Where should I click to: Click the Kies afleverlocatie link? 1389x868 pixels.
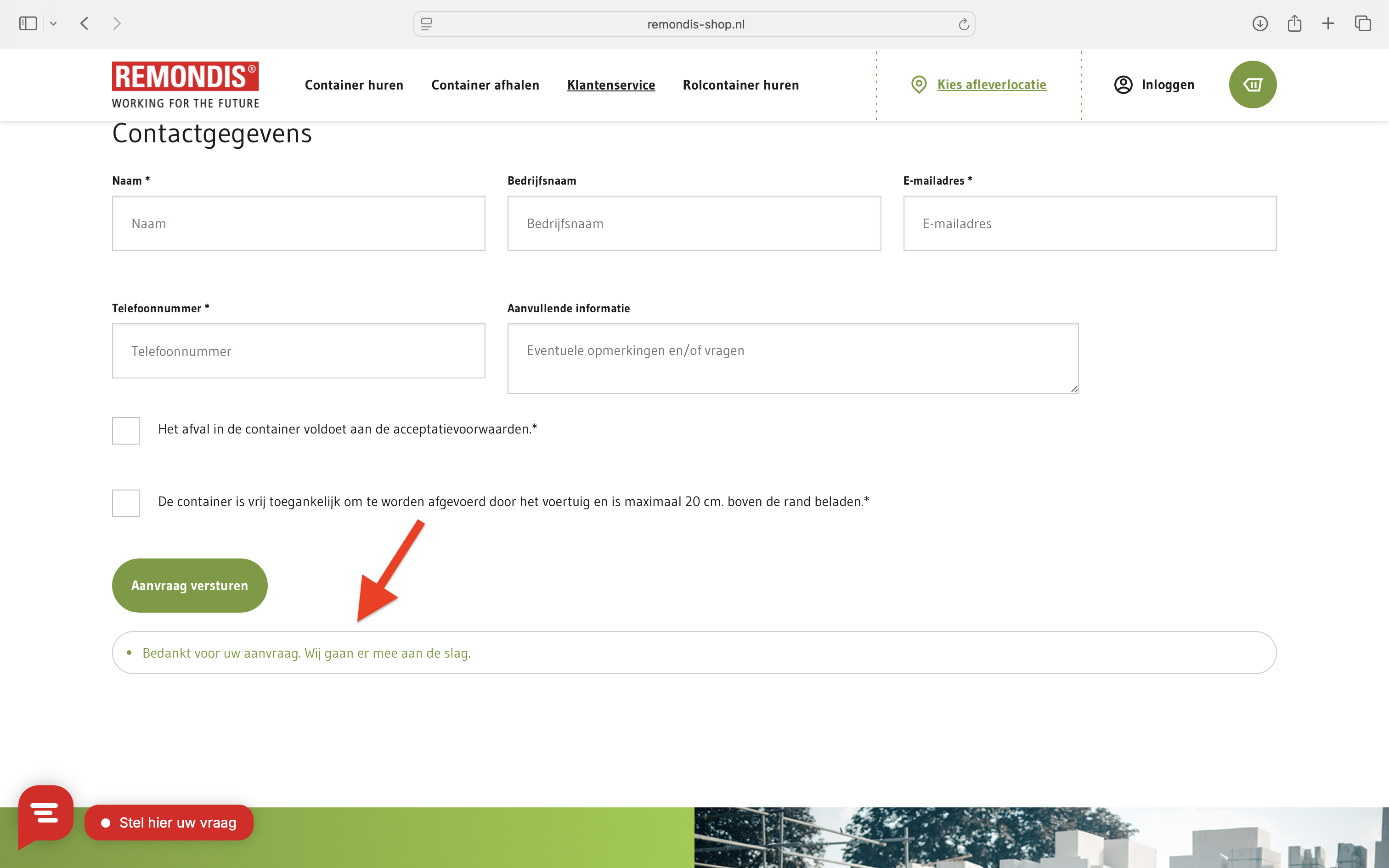coord(991,85)
